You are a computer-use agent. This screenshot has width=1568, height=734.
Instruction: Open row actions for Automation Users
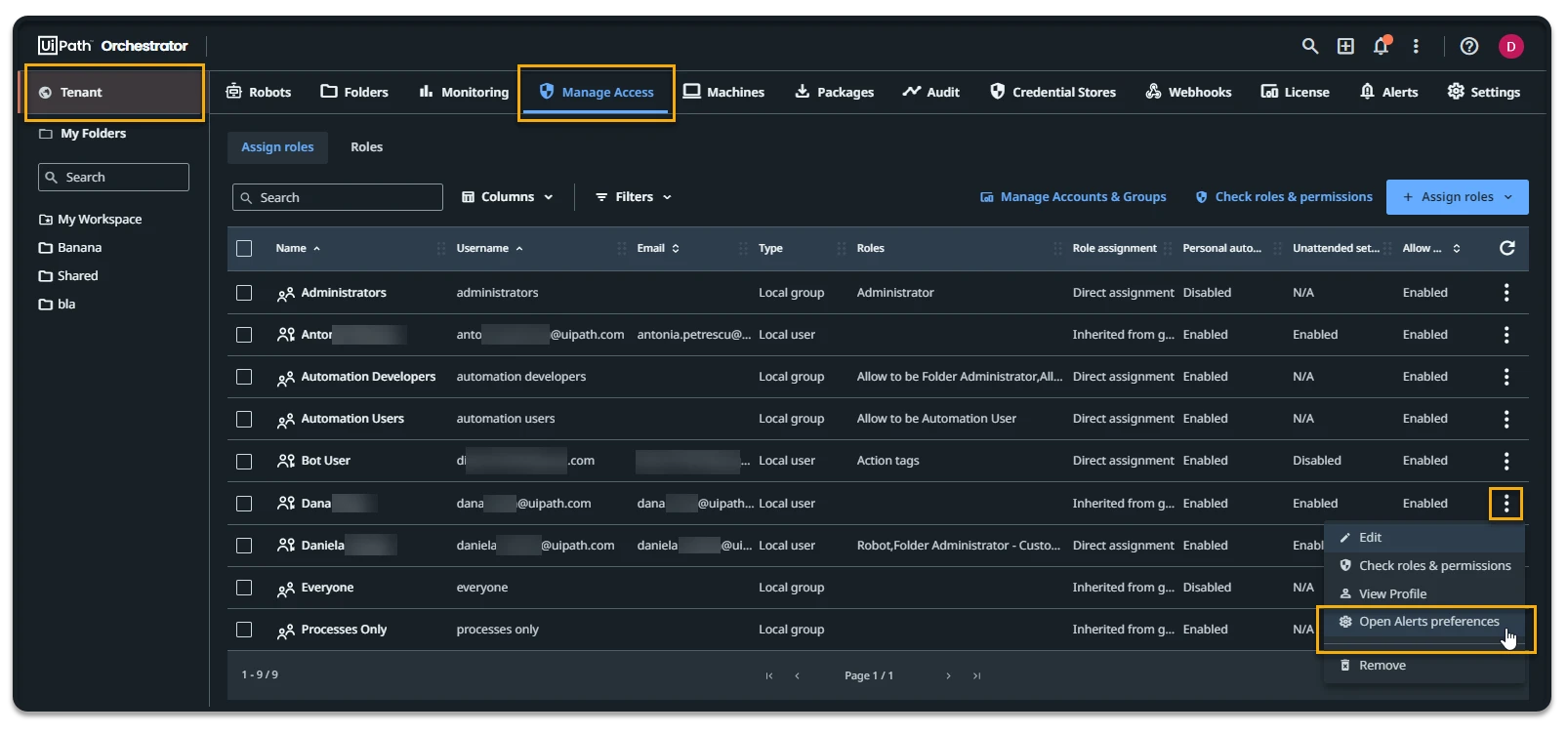[x=1506, y=419]
